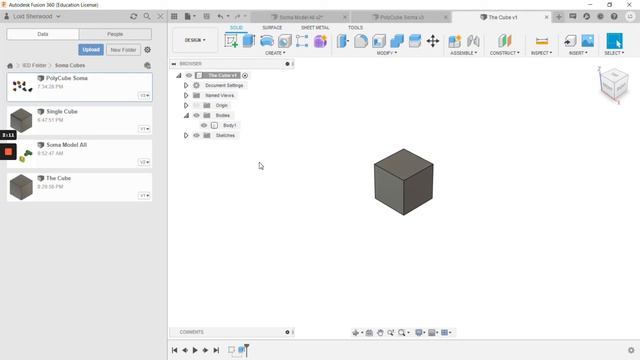Open the Single Cube thumbnail

point(21,120)
